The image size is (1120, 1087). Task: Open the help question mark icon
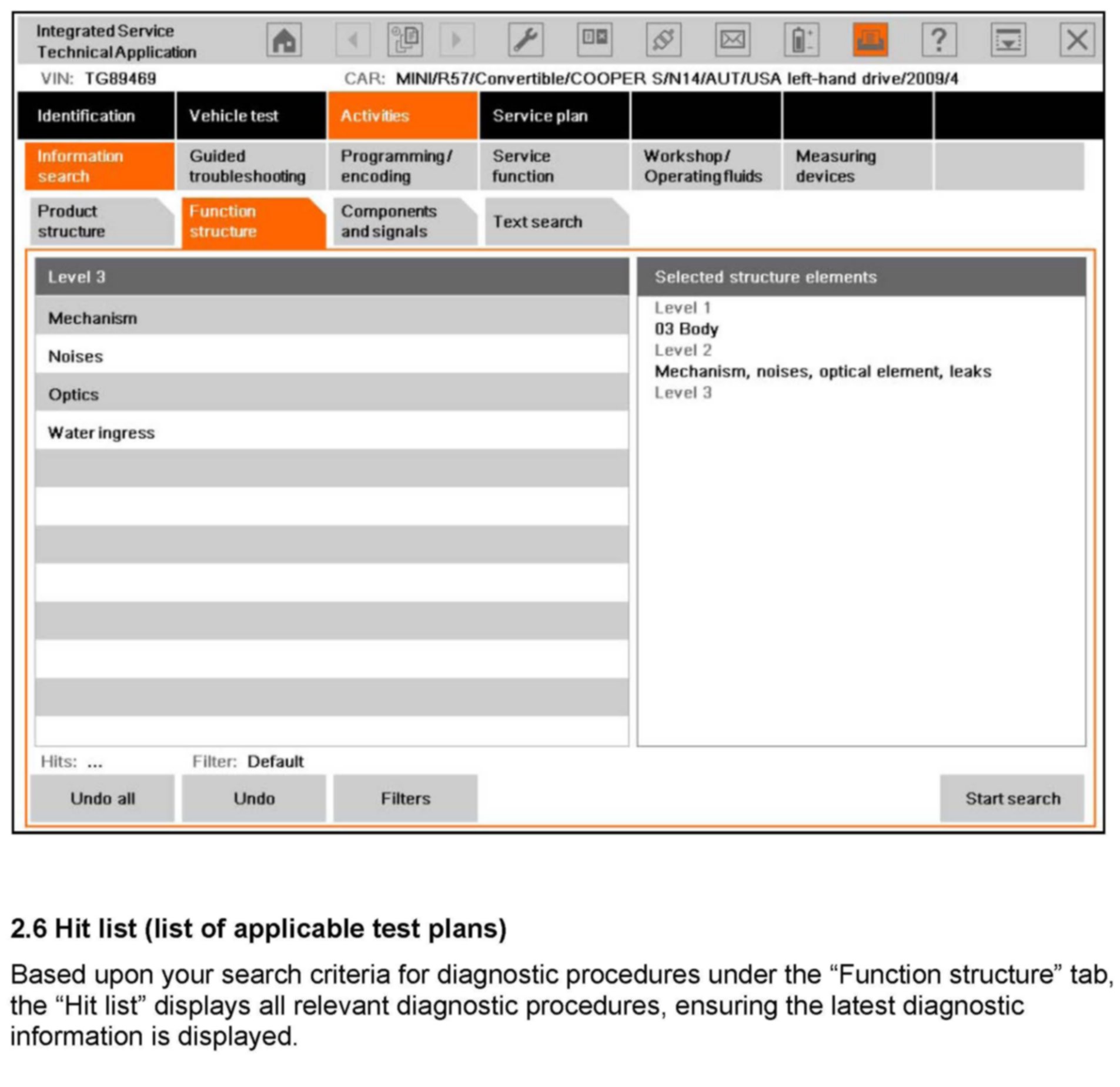(x=938, y=40)
